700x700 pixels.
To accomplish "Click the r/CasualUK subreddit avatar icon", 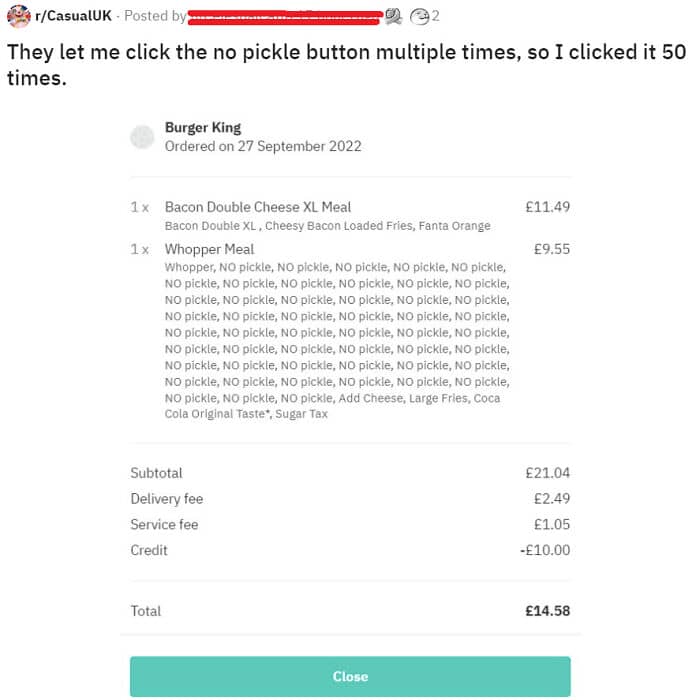I will [x=18, y=16].
